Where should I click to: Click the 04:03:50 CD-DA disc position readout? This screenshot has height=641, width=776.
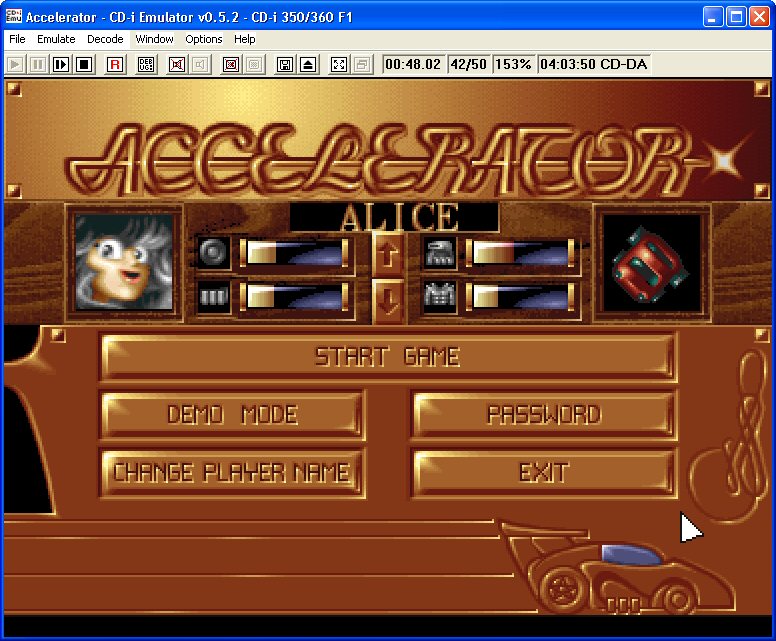(x=593, y=64)
